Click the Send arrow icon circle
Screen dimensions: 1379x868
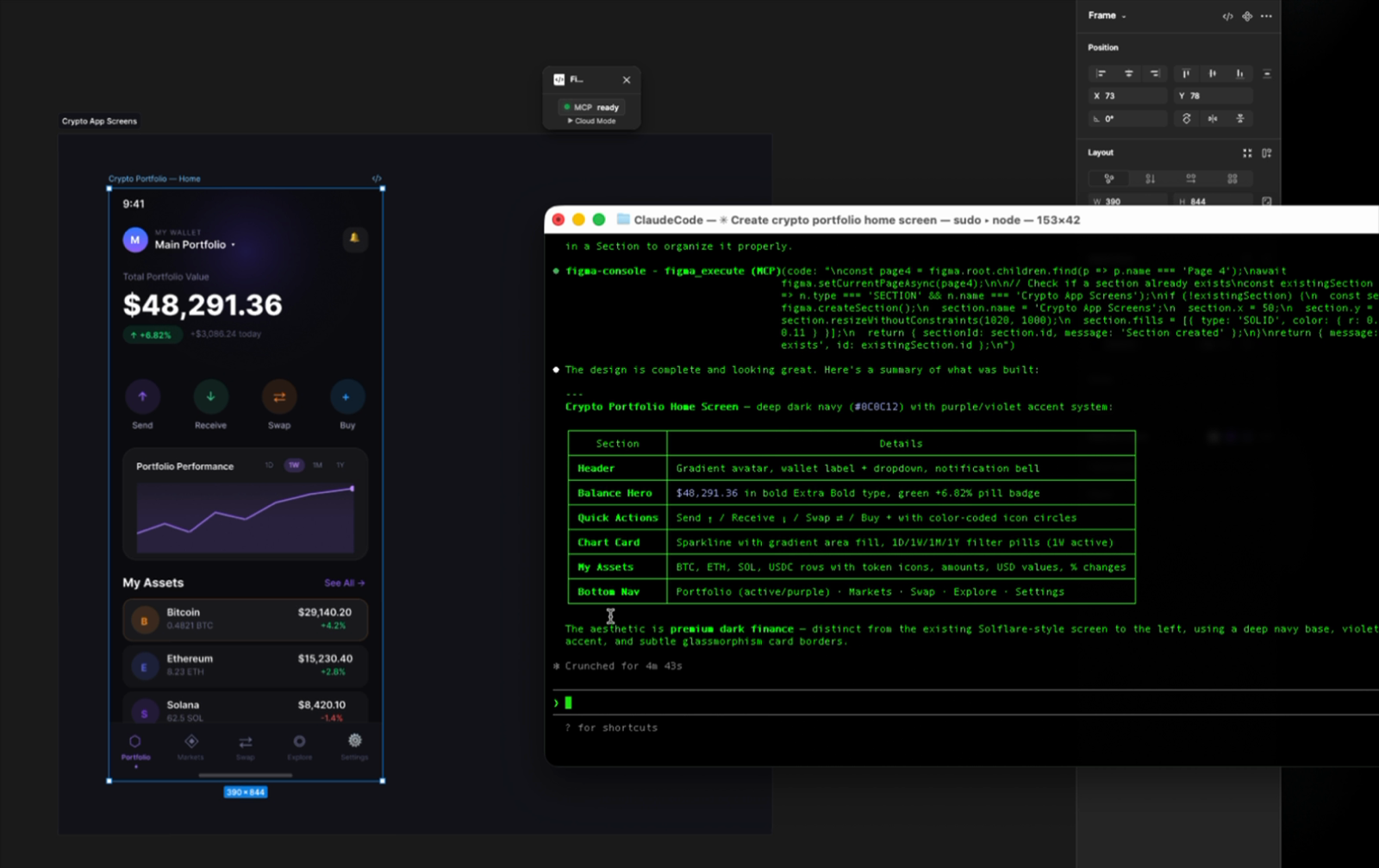pyautogui.click(x=142, y=397)
